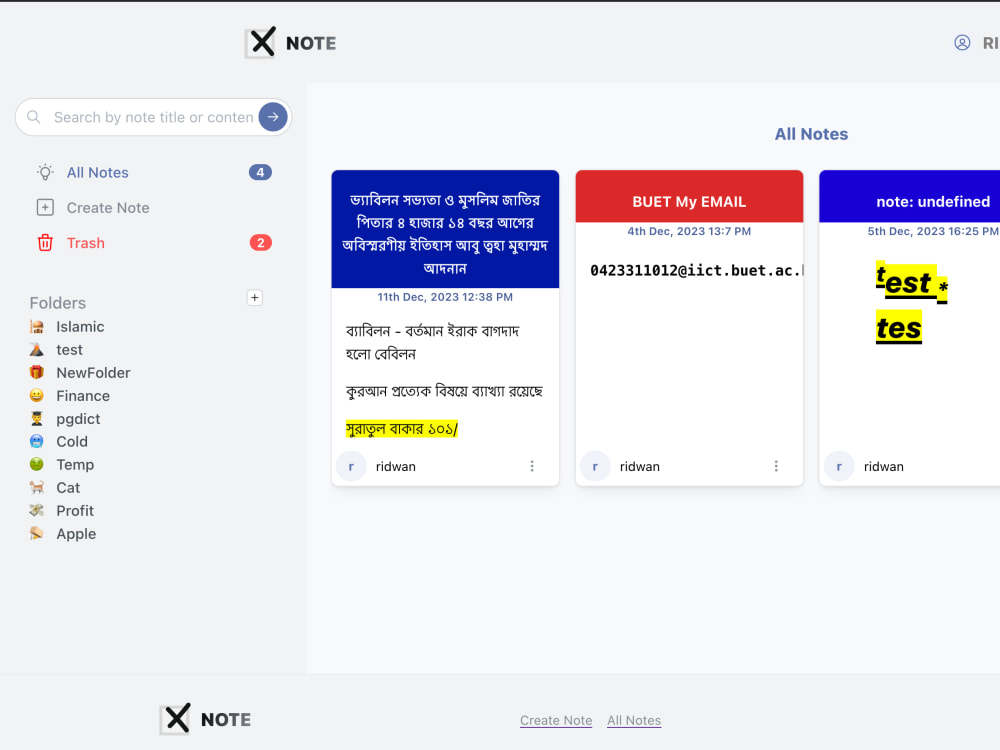
Task: Click the Cold folder face icon
Action: tap(37, 441)
